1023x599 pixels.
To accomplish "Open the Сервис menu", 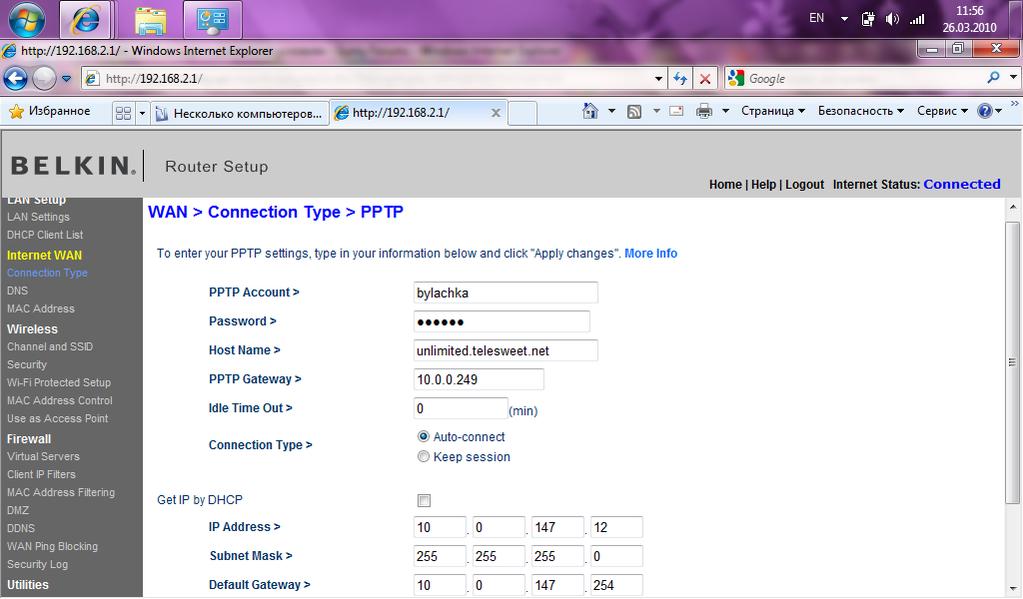I will 942,111.
